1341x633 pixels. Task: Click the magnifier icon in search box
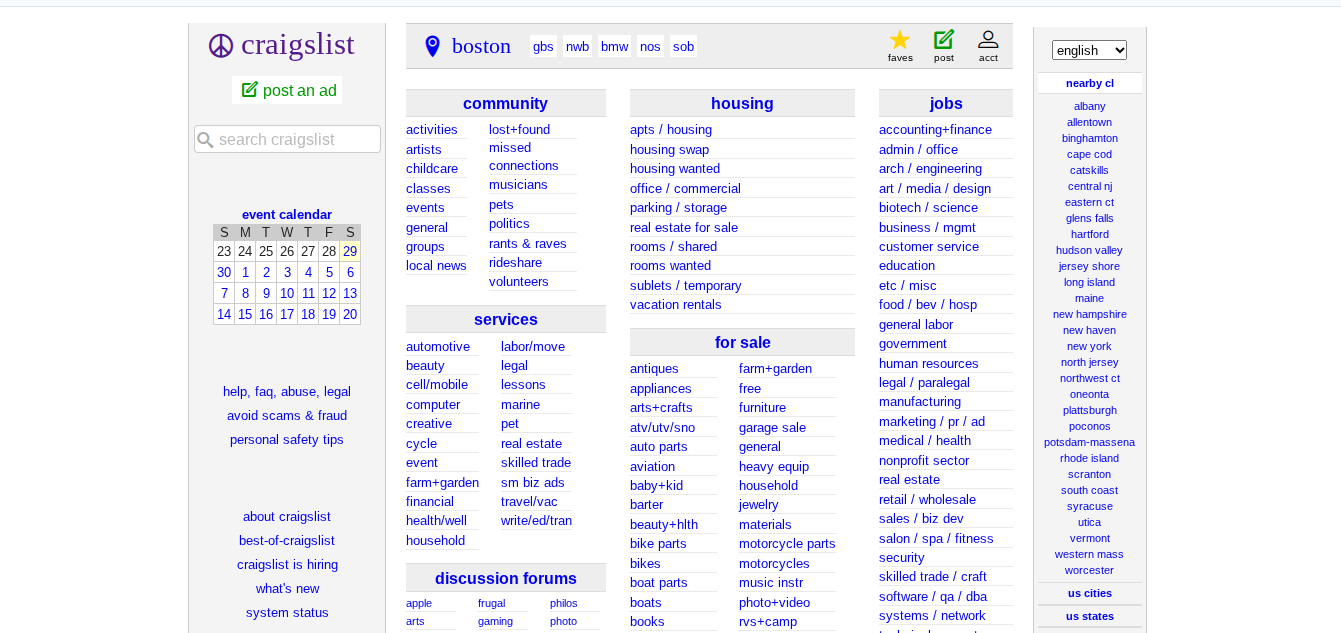tap(206, 140)
